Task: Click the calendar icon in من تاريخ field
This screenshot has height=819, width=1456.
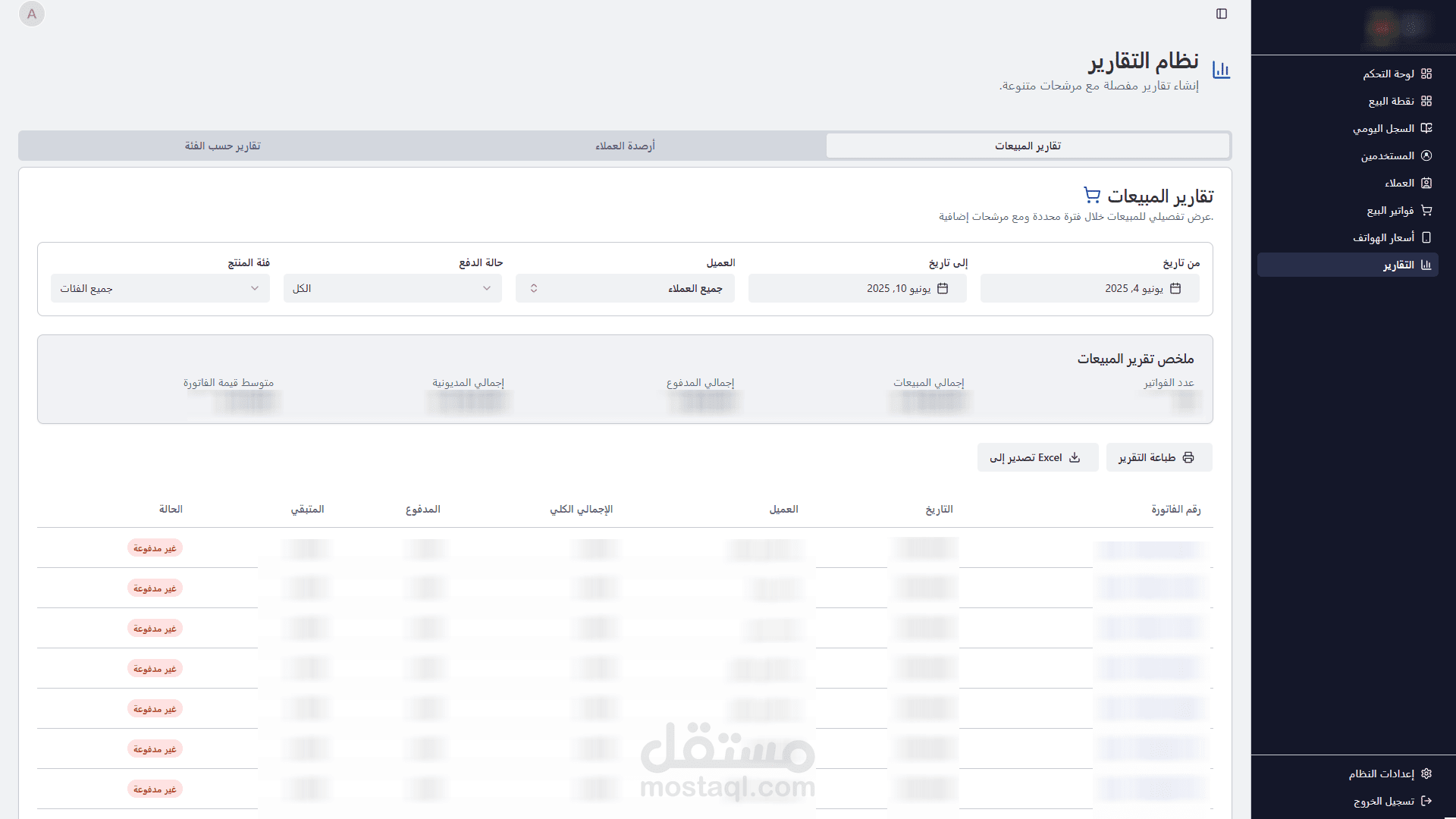Action: pyautogui.click(x=1175, y=288)
